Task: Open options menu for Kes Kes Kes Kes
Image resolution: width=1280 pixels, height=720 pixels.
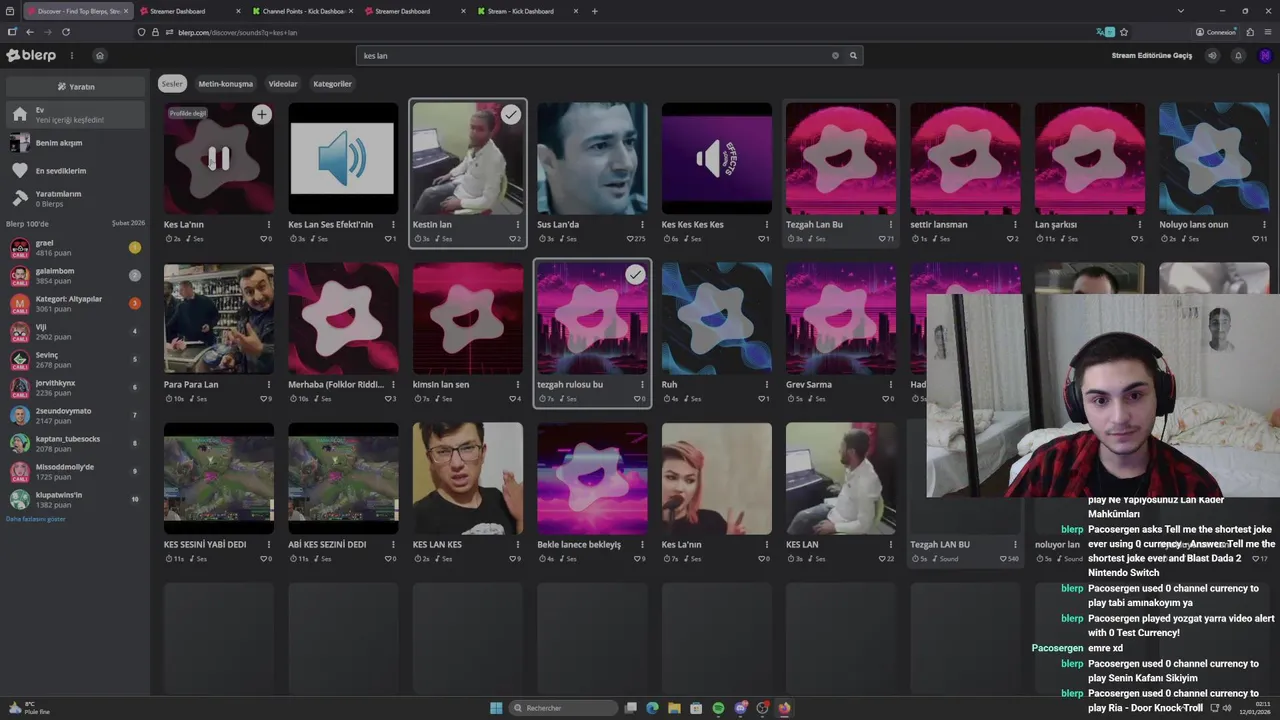Action: [x=766, y=224]
